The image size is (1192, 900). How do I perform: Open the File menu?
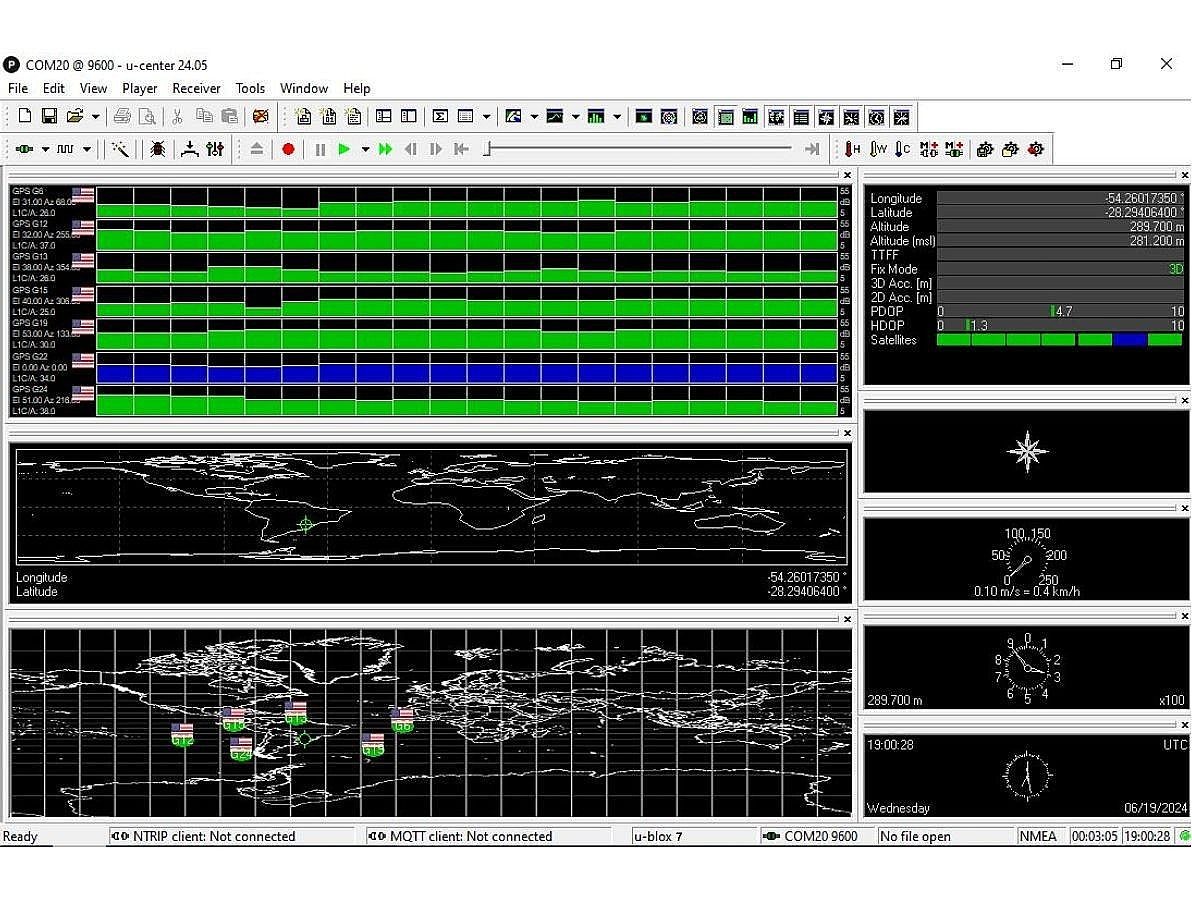(17, 88)
